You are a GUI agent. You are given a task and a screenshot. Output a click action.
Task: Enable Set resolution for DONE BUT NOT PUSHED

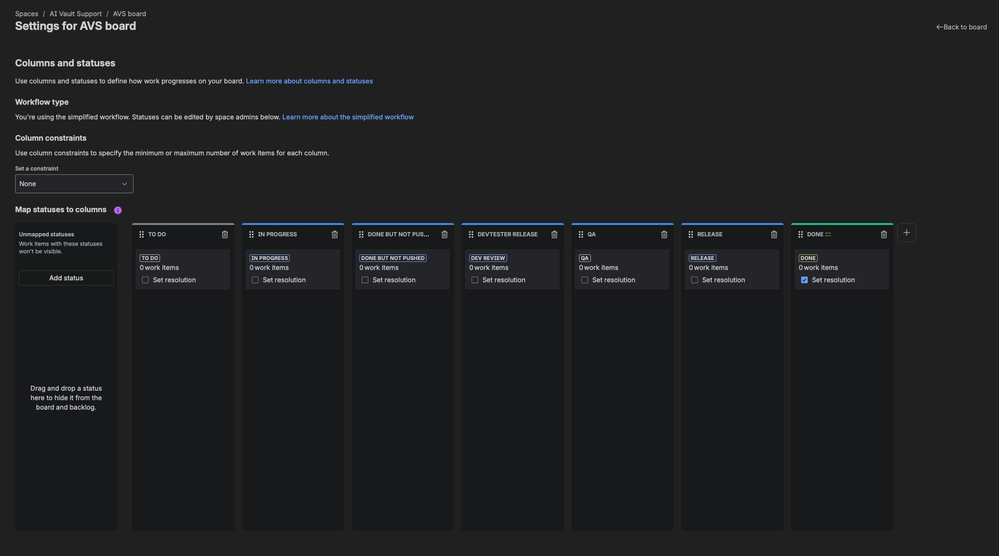[365, 280]
